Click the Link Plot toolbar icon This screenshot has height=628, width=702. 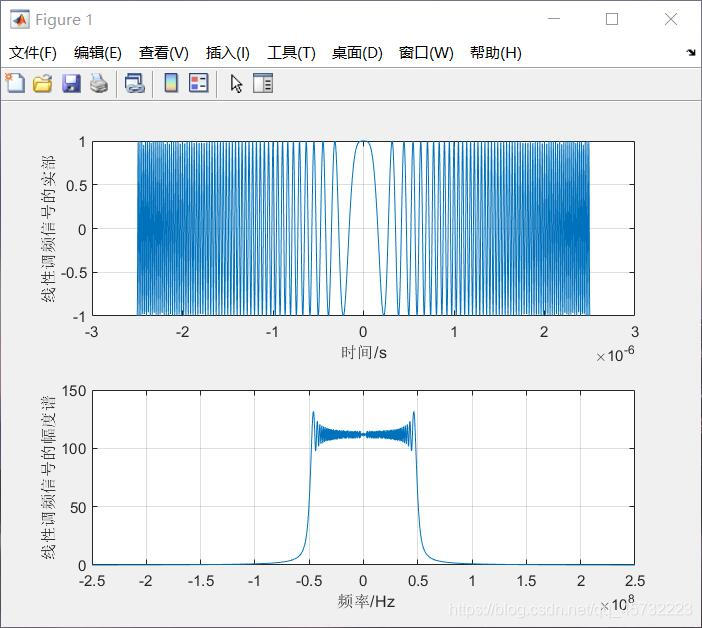click(135, 83)
